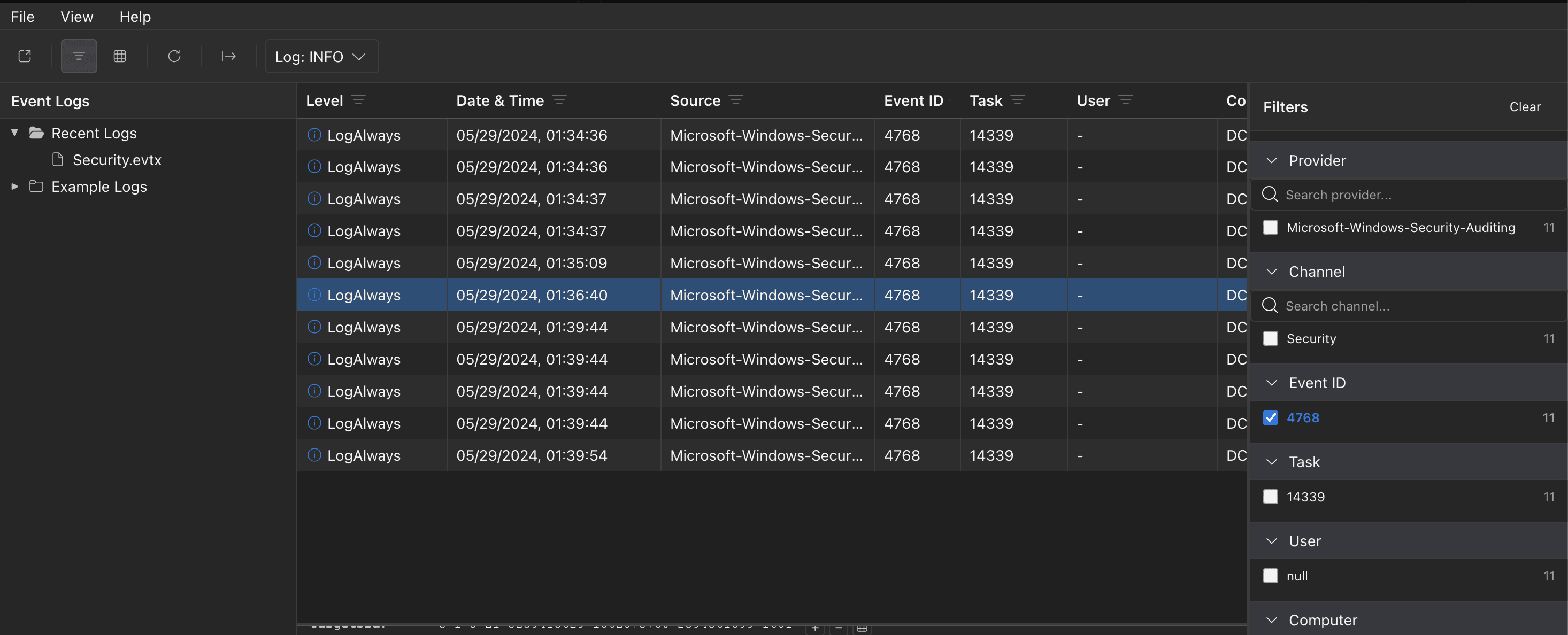This screenshot has height=635, width=1568.
Task: Click the Source column filter icon
Action: tap(736, 100)
